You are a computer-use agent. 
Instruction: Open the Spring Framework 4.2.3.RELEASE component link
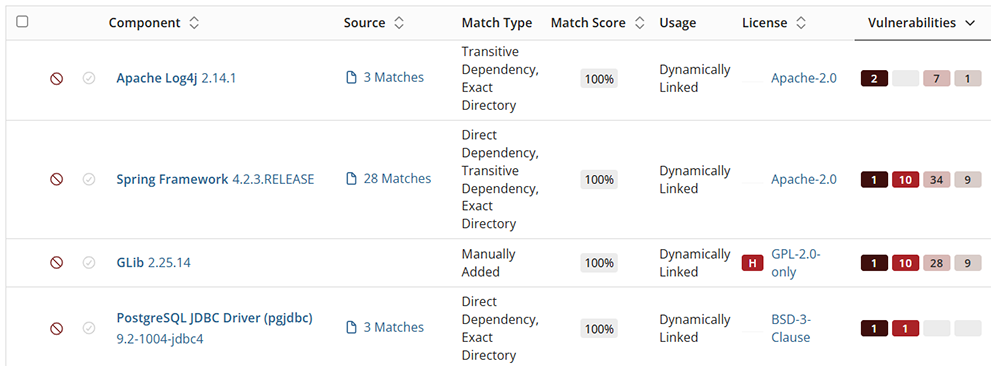215,180
